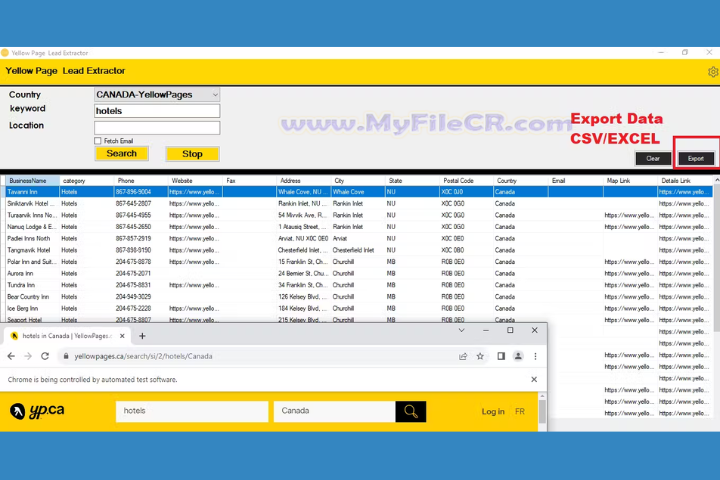Enable the Fetch Email checkbox
The width and height of the screenshot is (720, 480).
coord(98,141)
